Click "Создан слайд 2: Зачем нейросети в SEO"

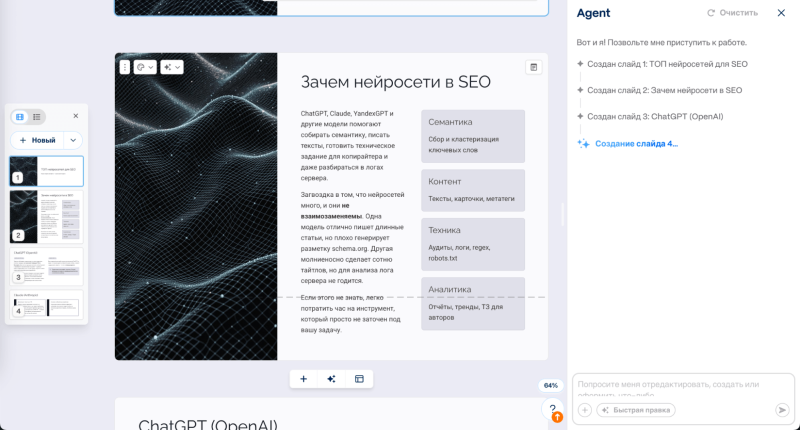665,90
